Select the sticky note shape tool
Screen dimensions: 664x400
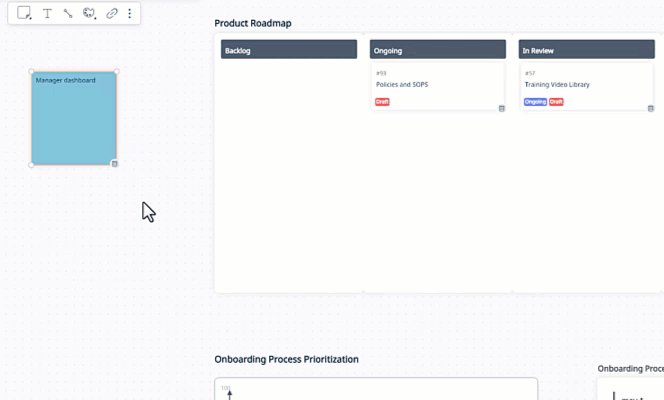[25, 14]
